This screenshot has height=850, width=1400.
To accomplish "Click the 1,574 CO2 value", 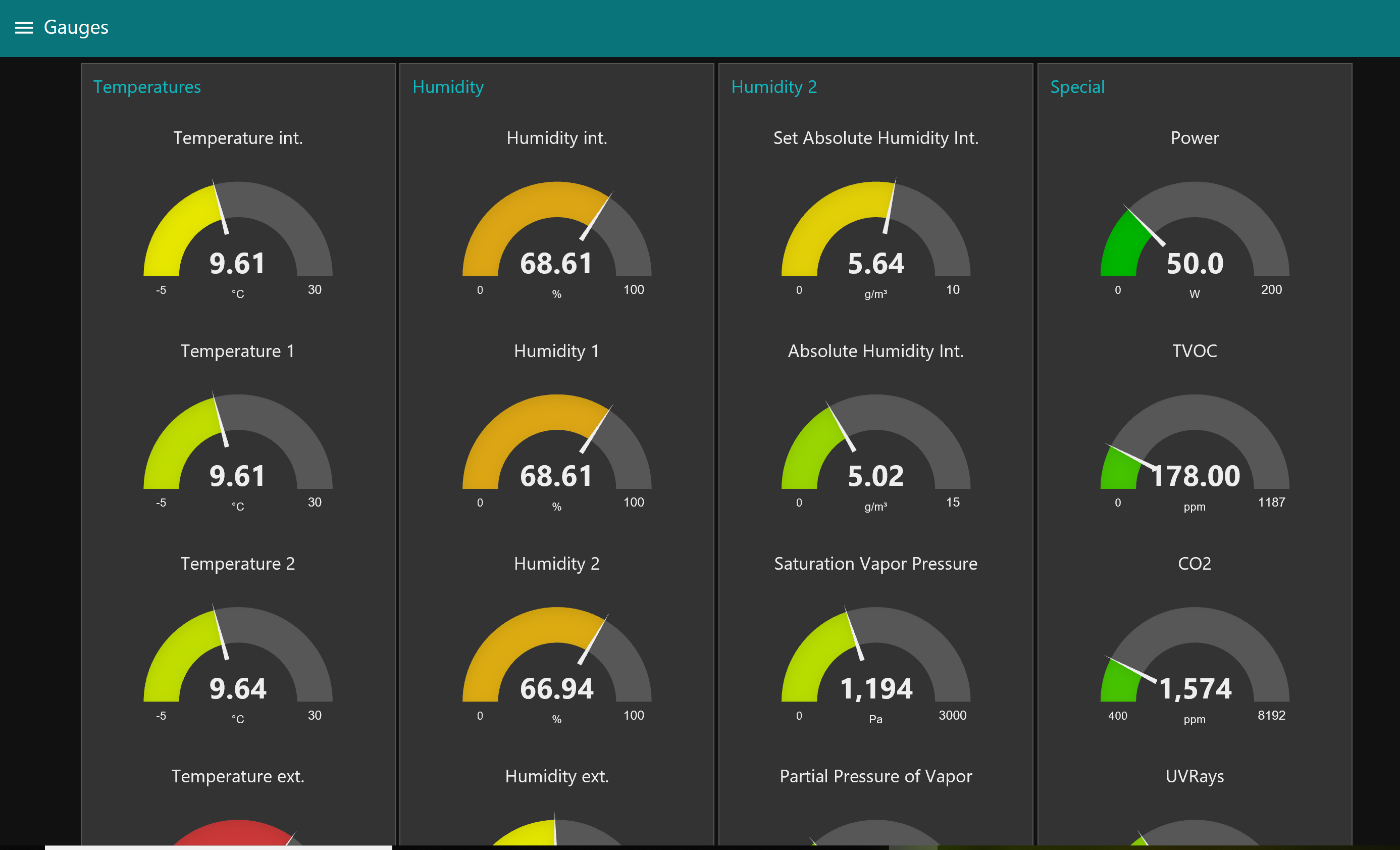I will point(1195,689).
